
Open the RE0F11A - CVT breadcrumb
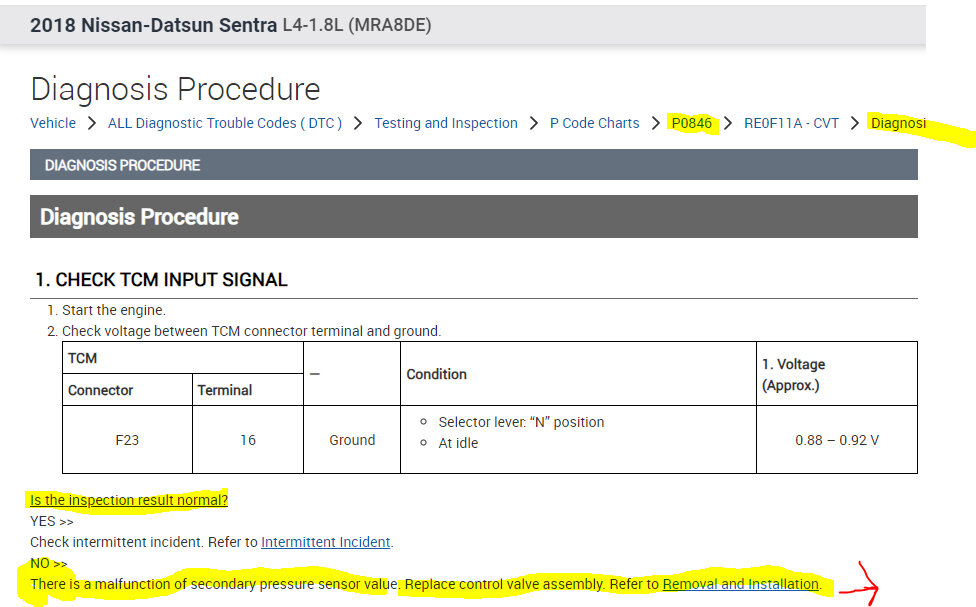point(791,123)
